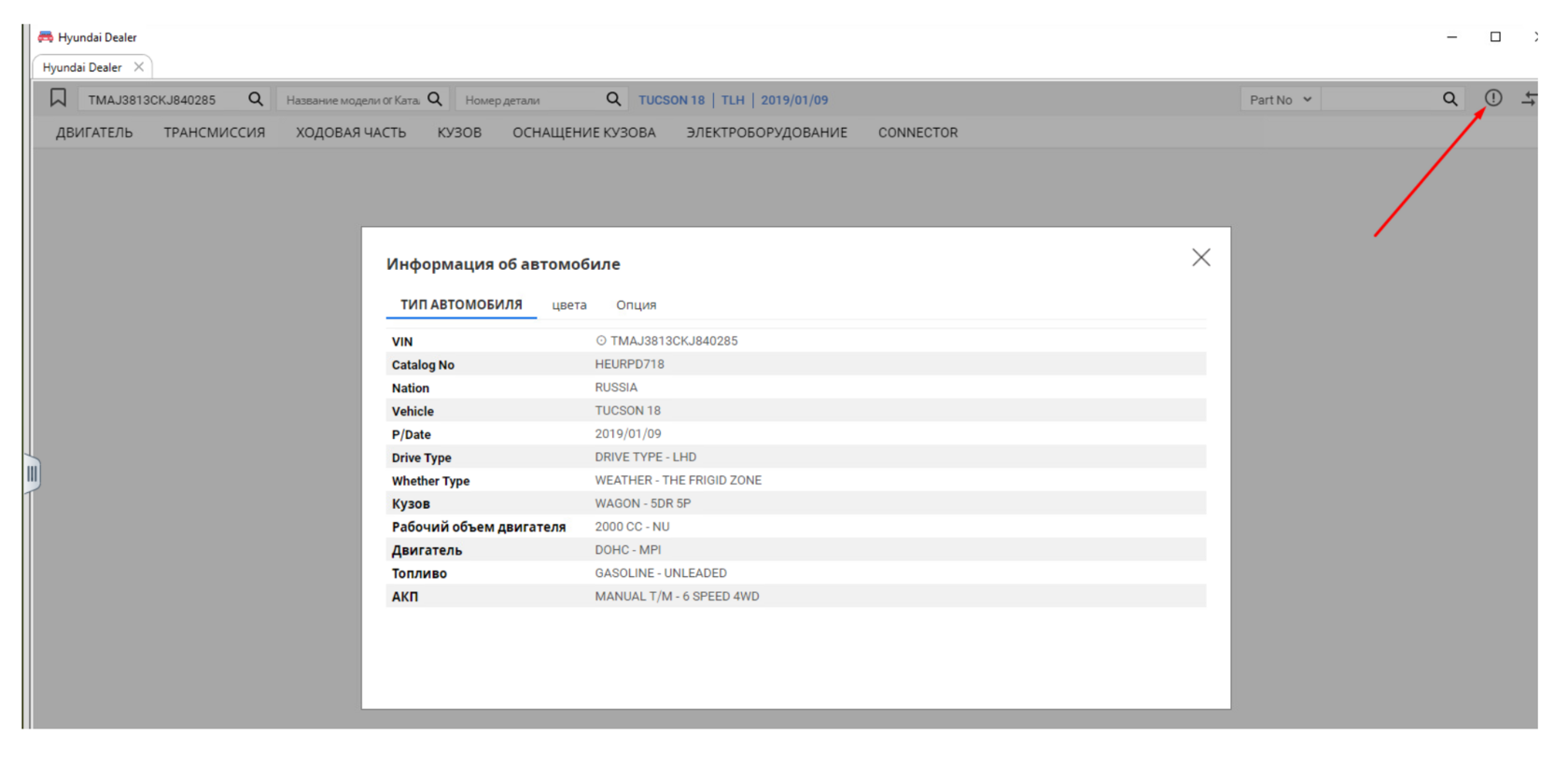Click the swap arrows icon at toolbar end

(1530, 98)
